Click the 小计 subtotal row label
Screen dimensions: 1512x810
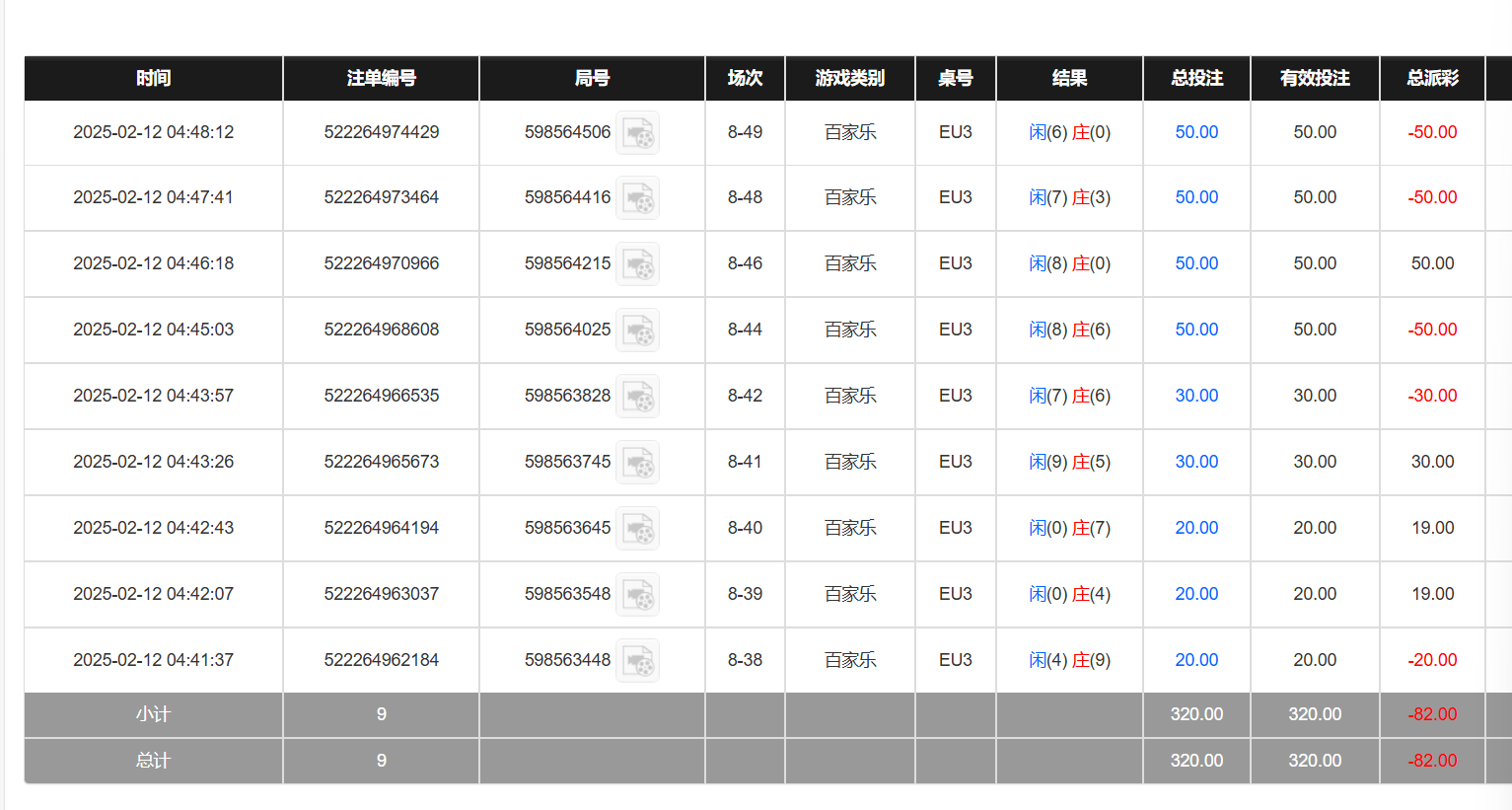153,714
